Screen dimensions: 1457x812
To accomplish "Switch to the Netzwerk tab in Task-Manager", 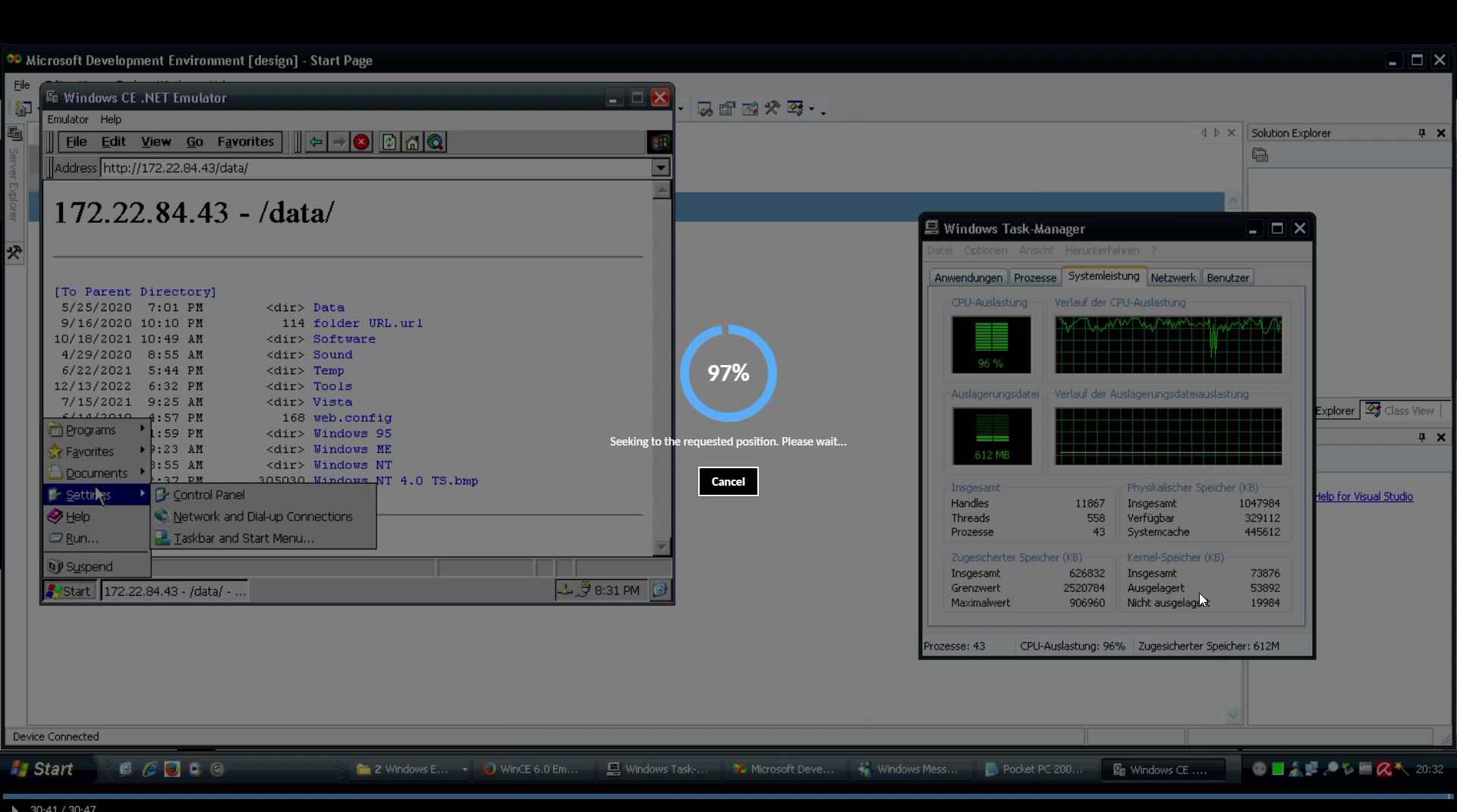I will point(1172,278).
